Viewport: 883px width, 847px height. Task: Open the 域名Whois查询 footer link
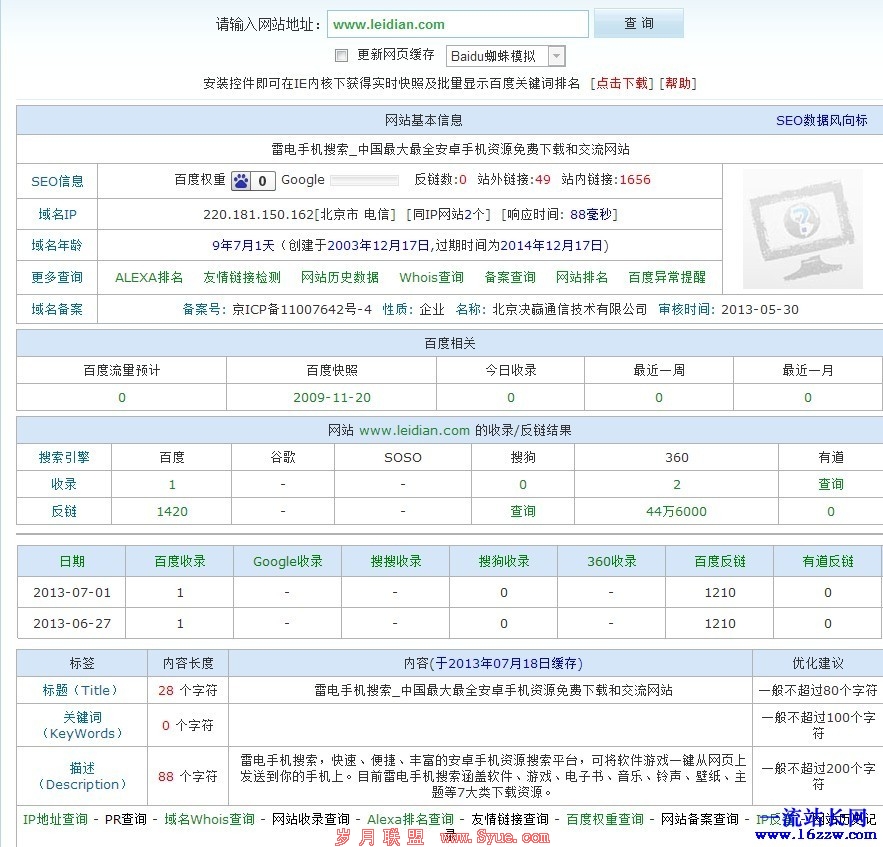209,819
